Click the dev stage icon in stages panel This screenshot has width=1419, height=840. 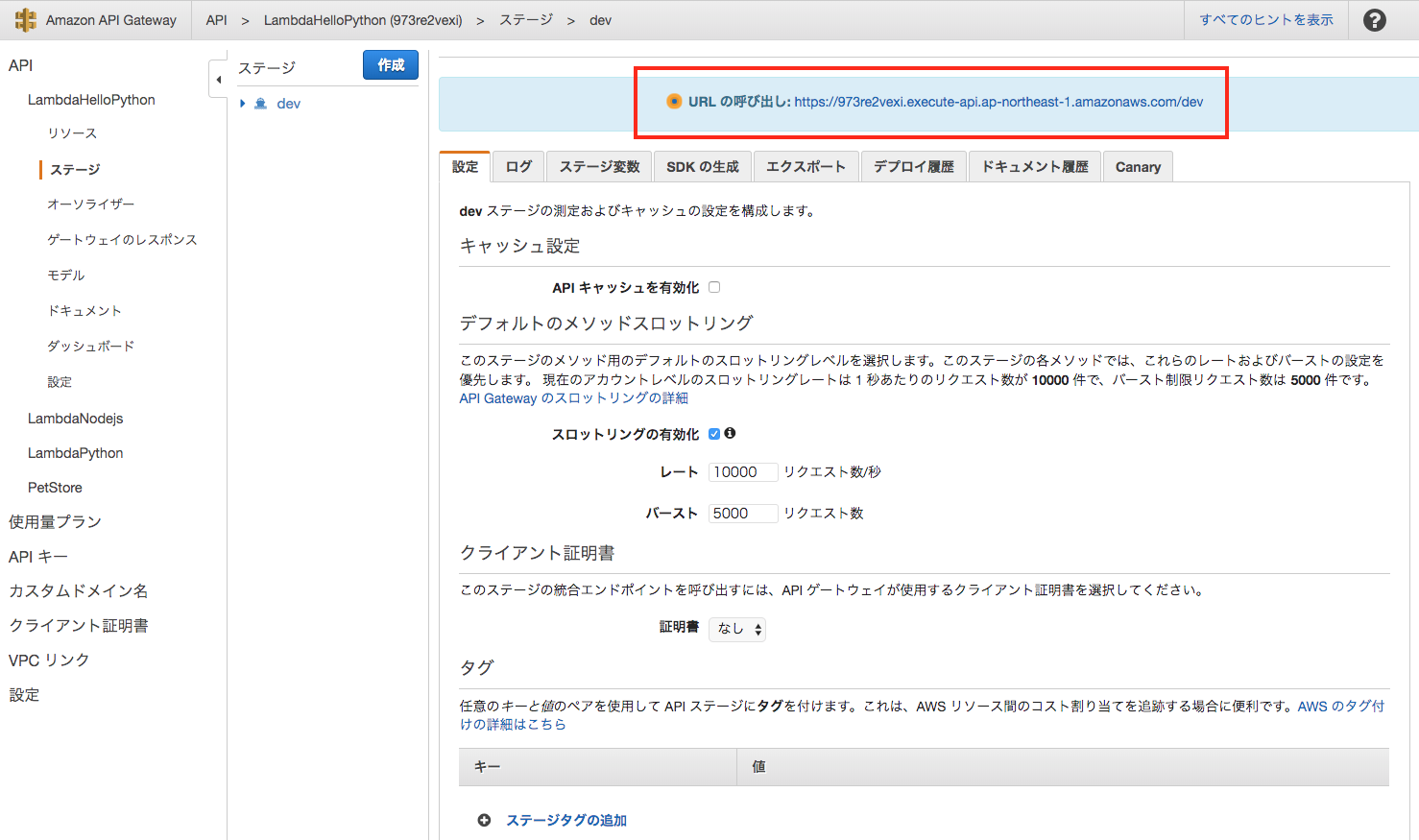[260, 103]
